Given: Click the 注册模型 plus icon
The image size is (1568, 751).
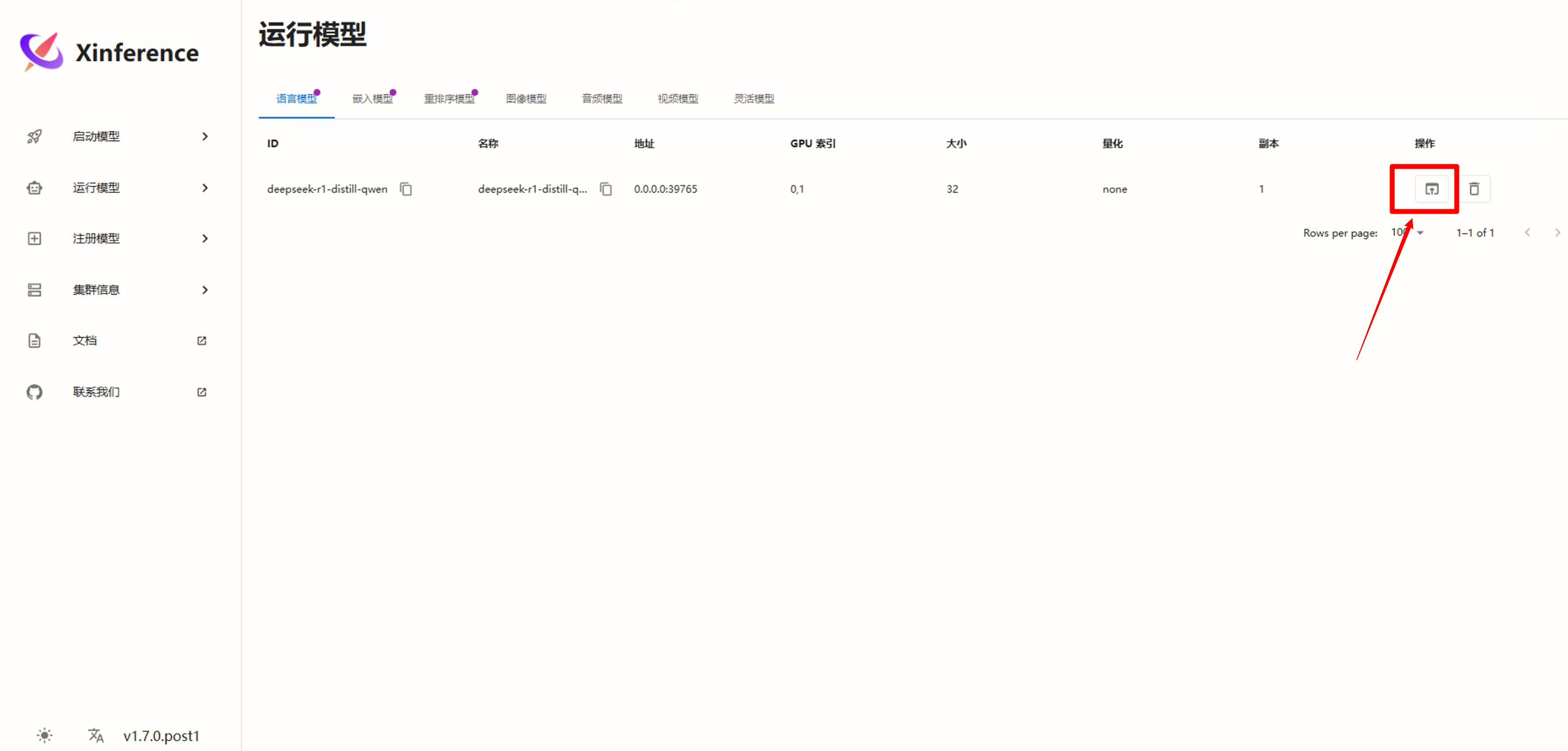Looking at the screenshot, I should coord(34,238).
